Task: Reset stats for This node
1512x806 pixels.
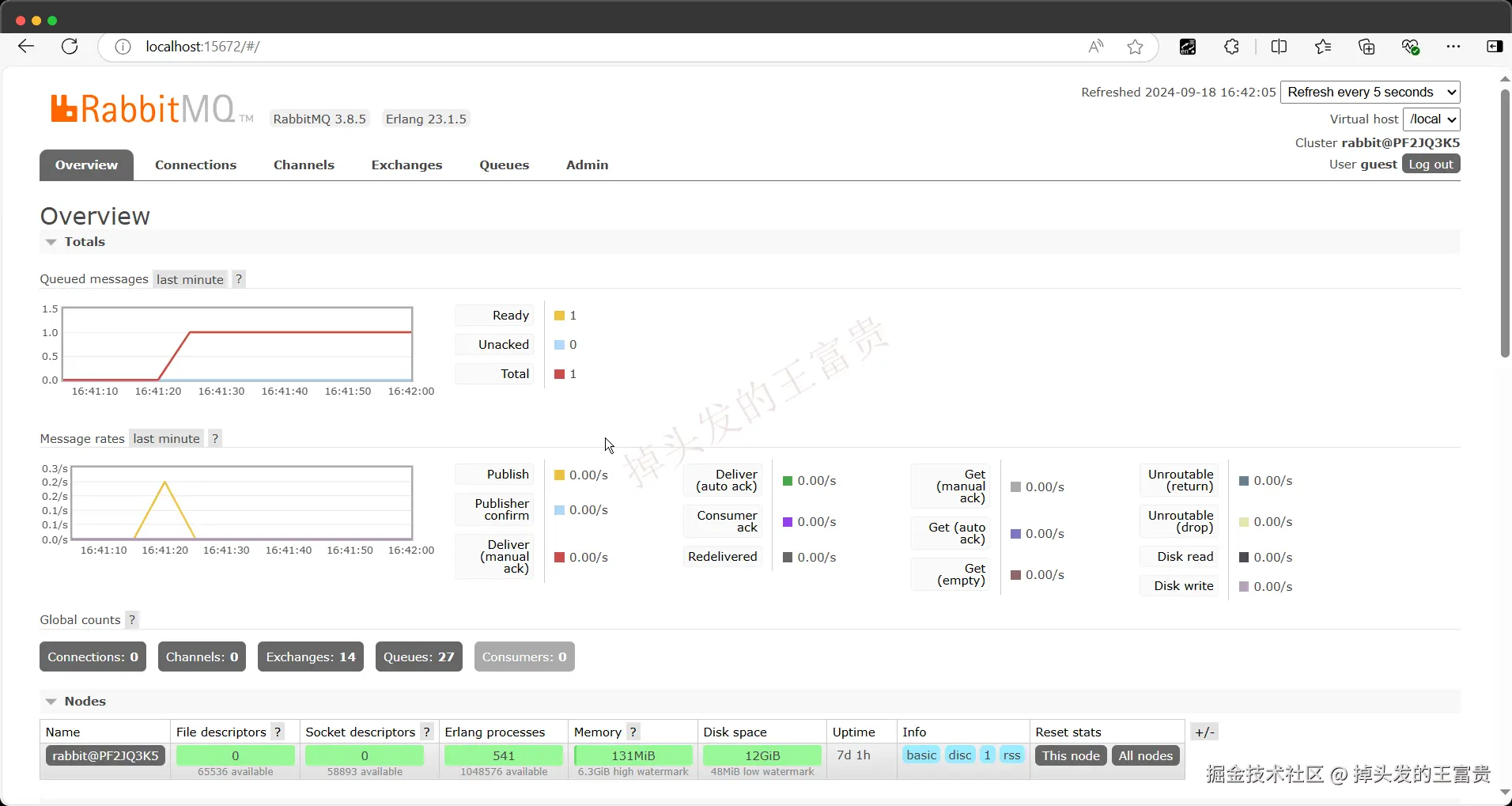Action: (x=1071, y=755)
